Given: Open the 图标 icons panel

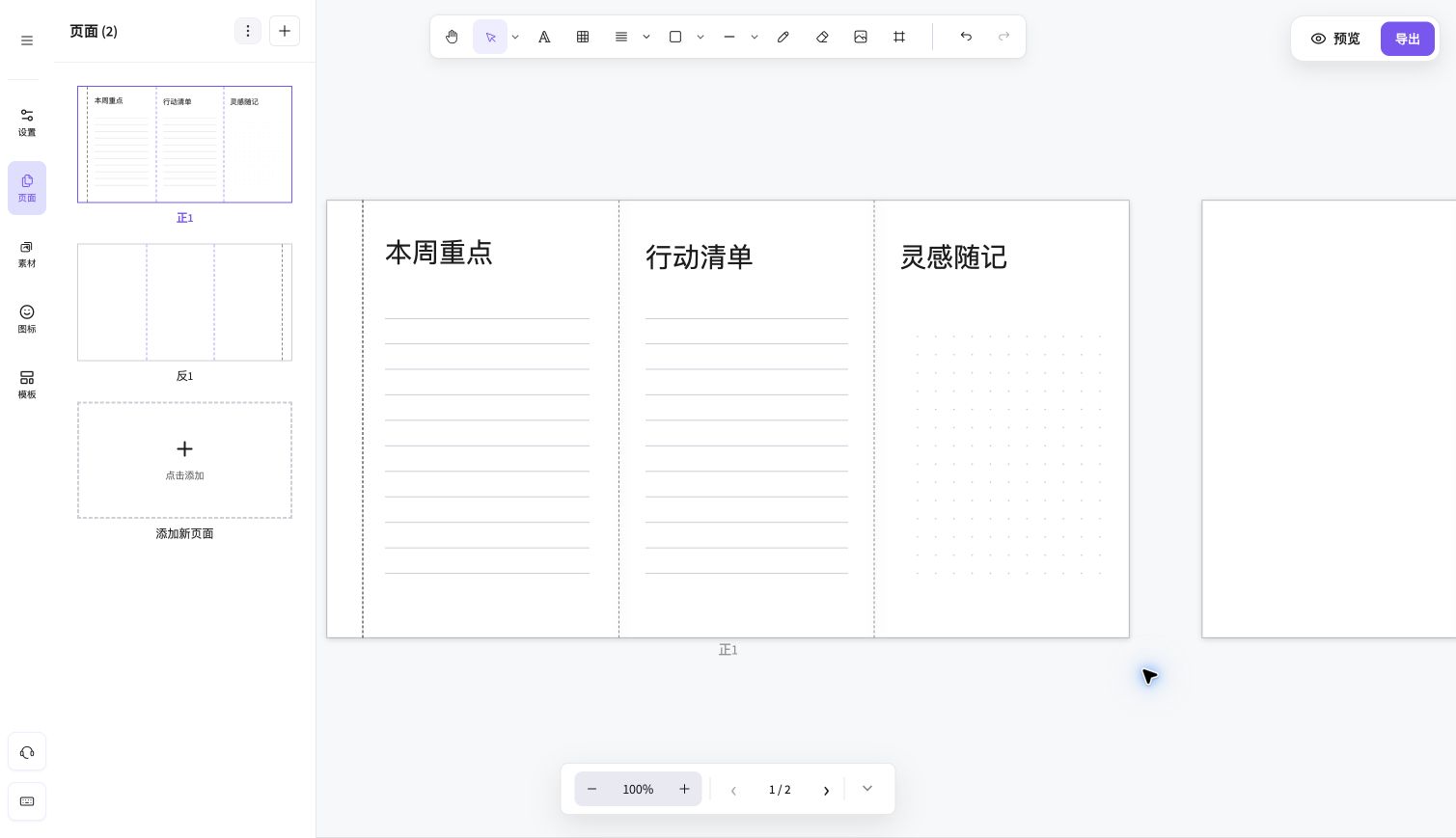Looking at the screenshot, I should (27, 319).
